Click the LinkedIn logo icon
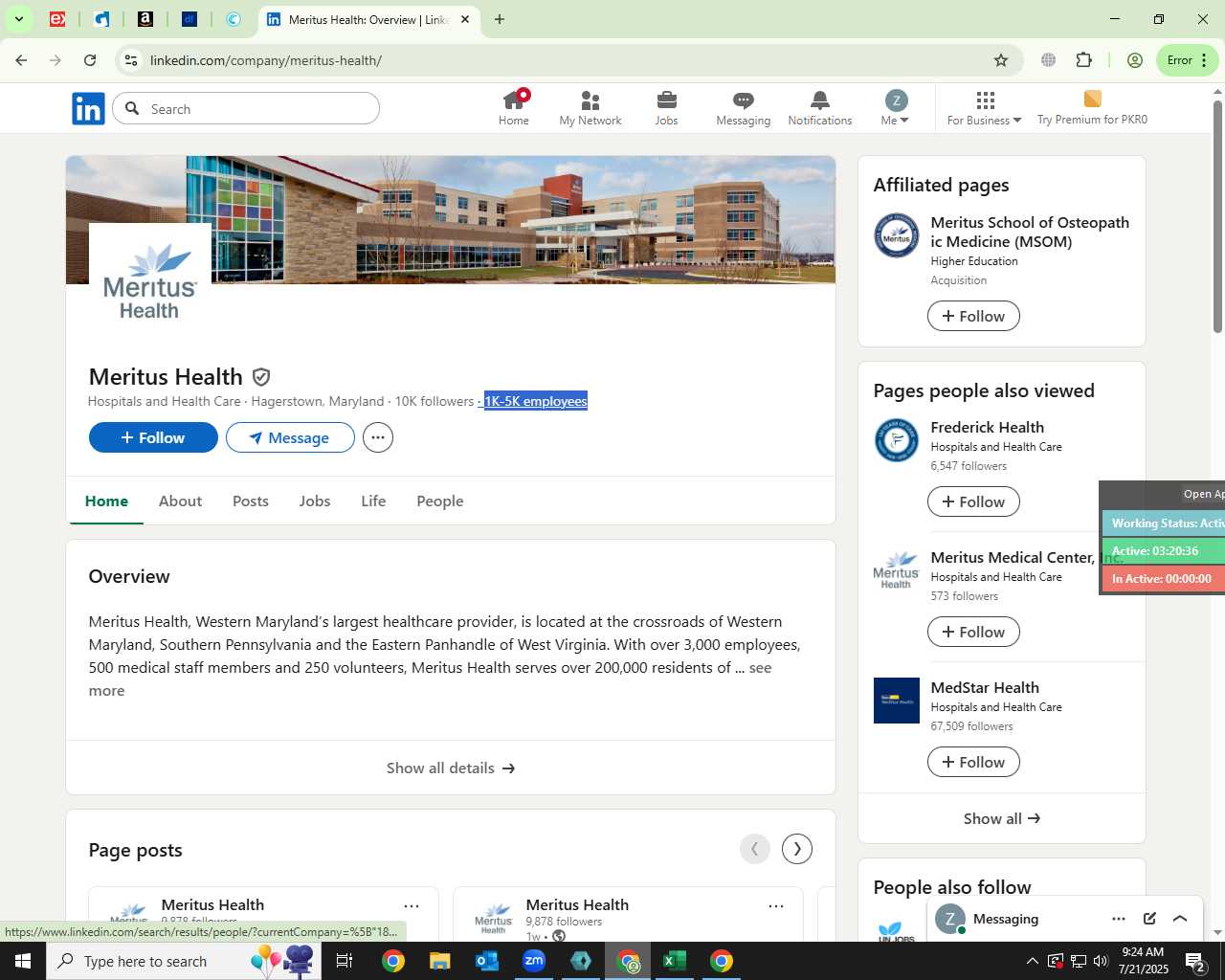 [x=88, y=109]
